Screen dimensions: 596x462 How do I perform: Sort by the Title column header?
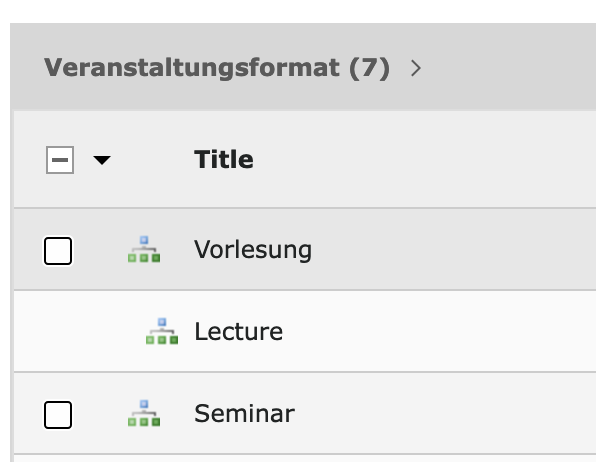[224, 159]
